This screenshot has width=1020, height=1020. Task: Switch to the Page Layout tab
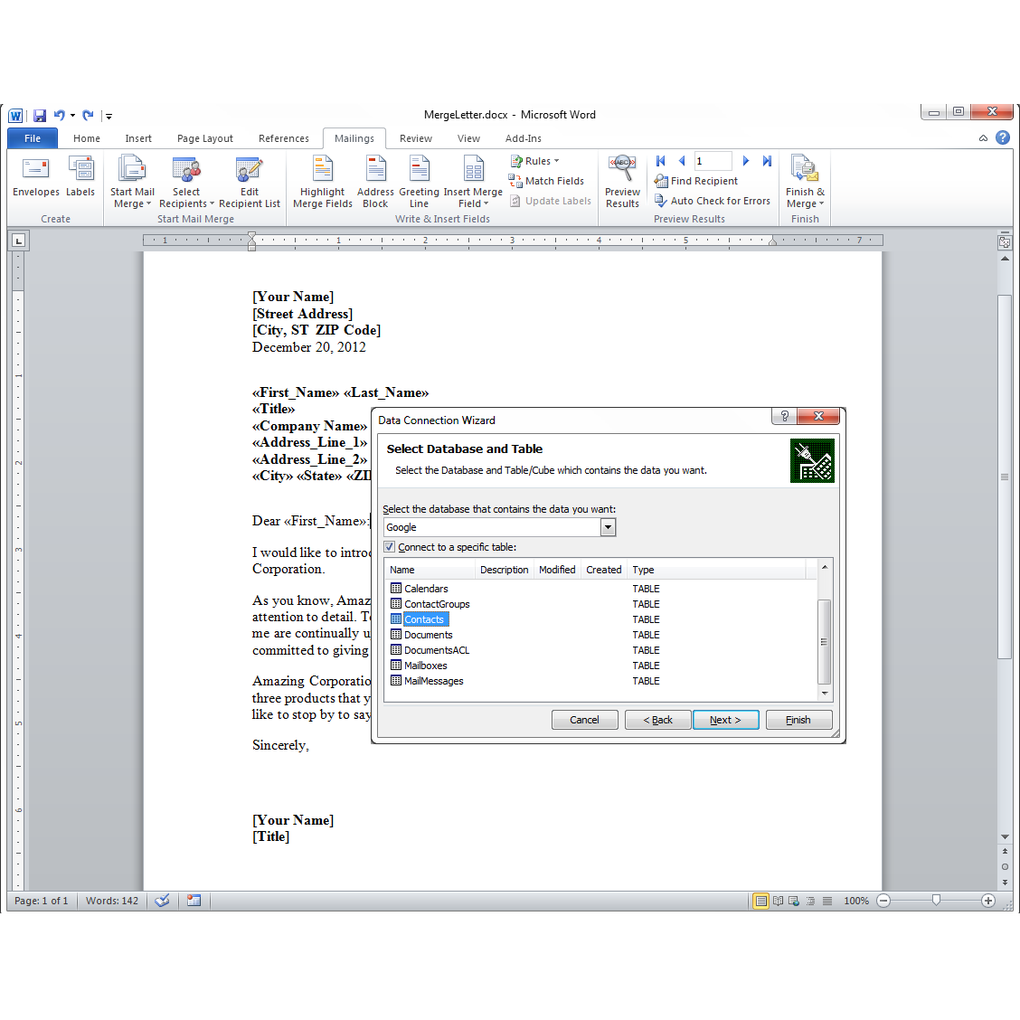coord(205,139)
